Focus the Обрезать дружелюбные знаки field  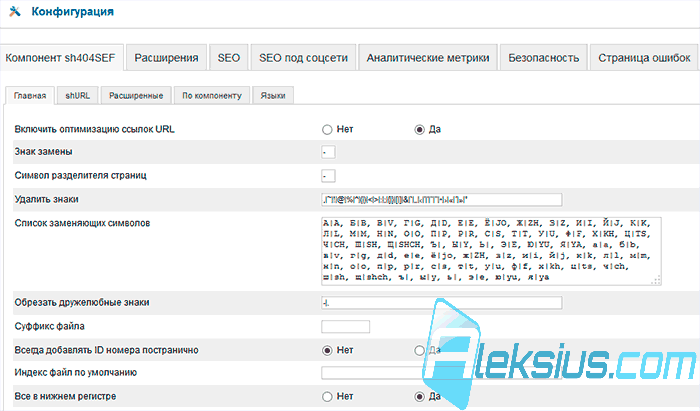coord(442,303)
